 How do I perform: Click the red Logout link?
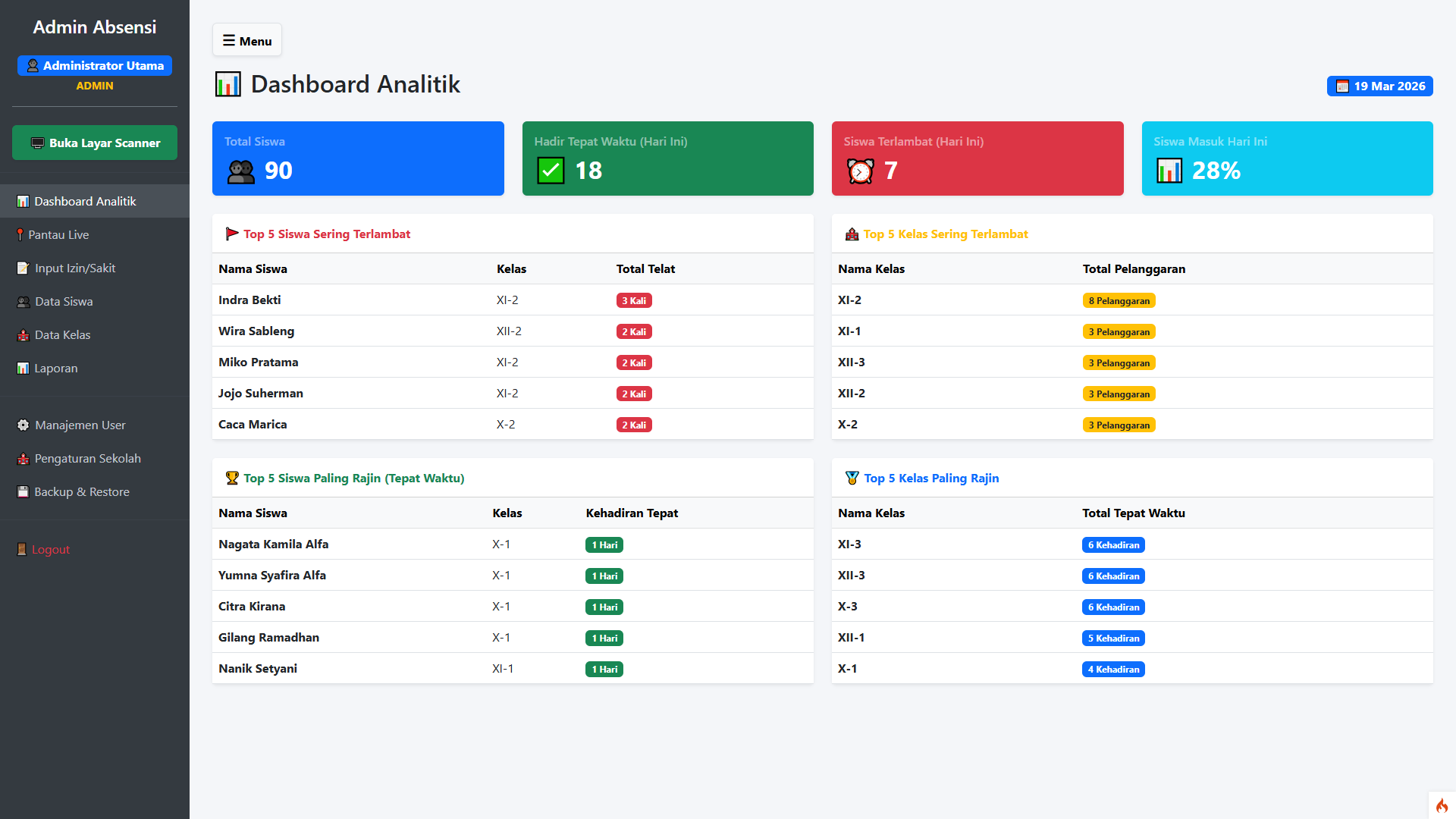click(x=50, y=550)
